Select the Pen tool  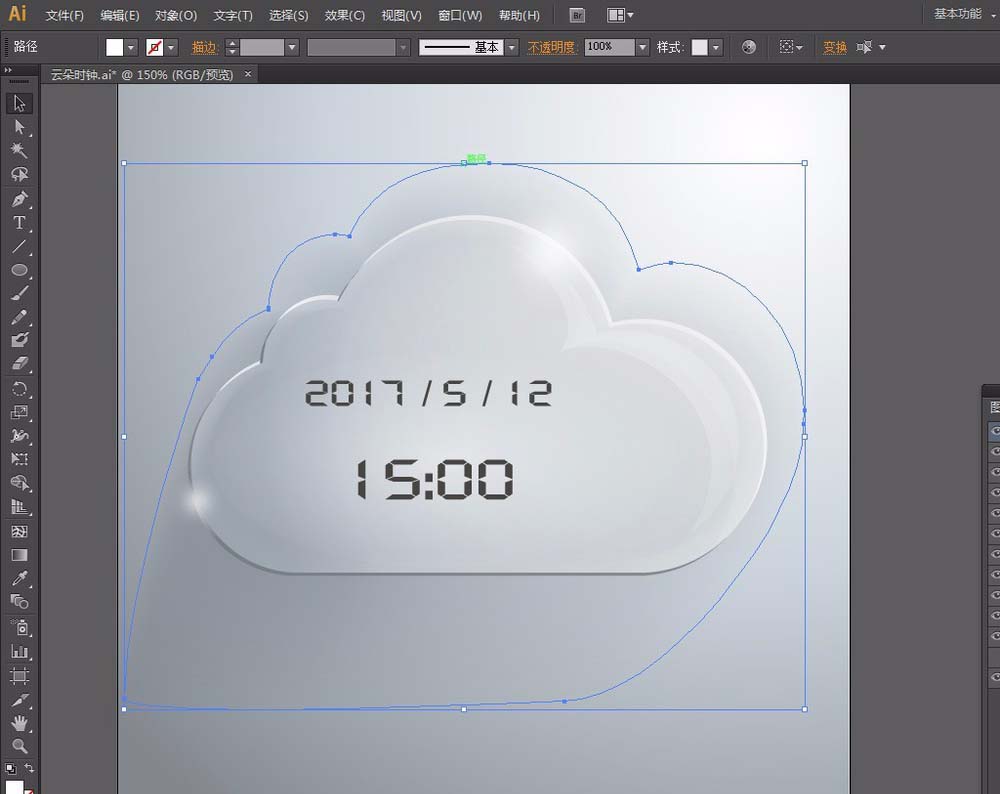[x=19, y=199]
